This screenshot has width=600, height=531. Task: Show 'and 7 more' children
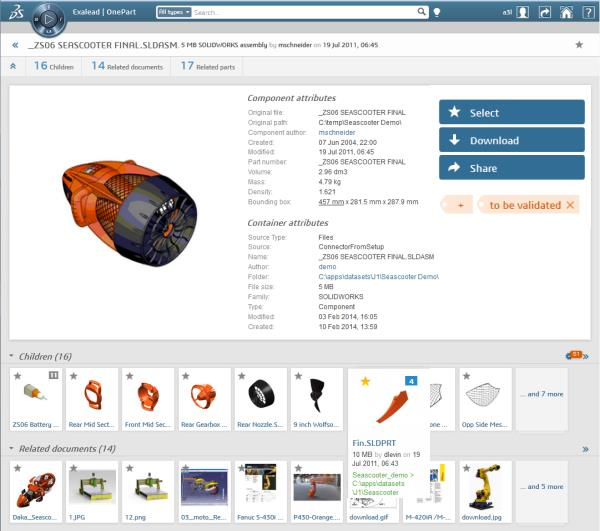pyautogui.click(x=542, y=394)
